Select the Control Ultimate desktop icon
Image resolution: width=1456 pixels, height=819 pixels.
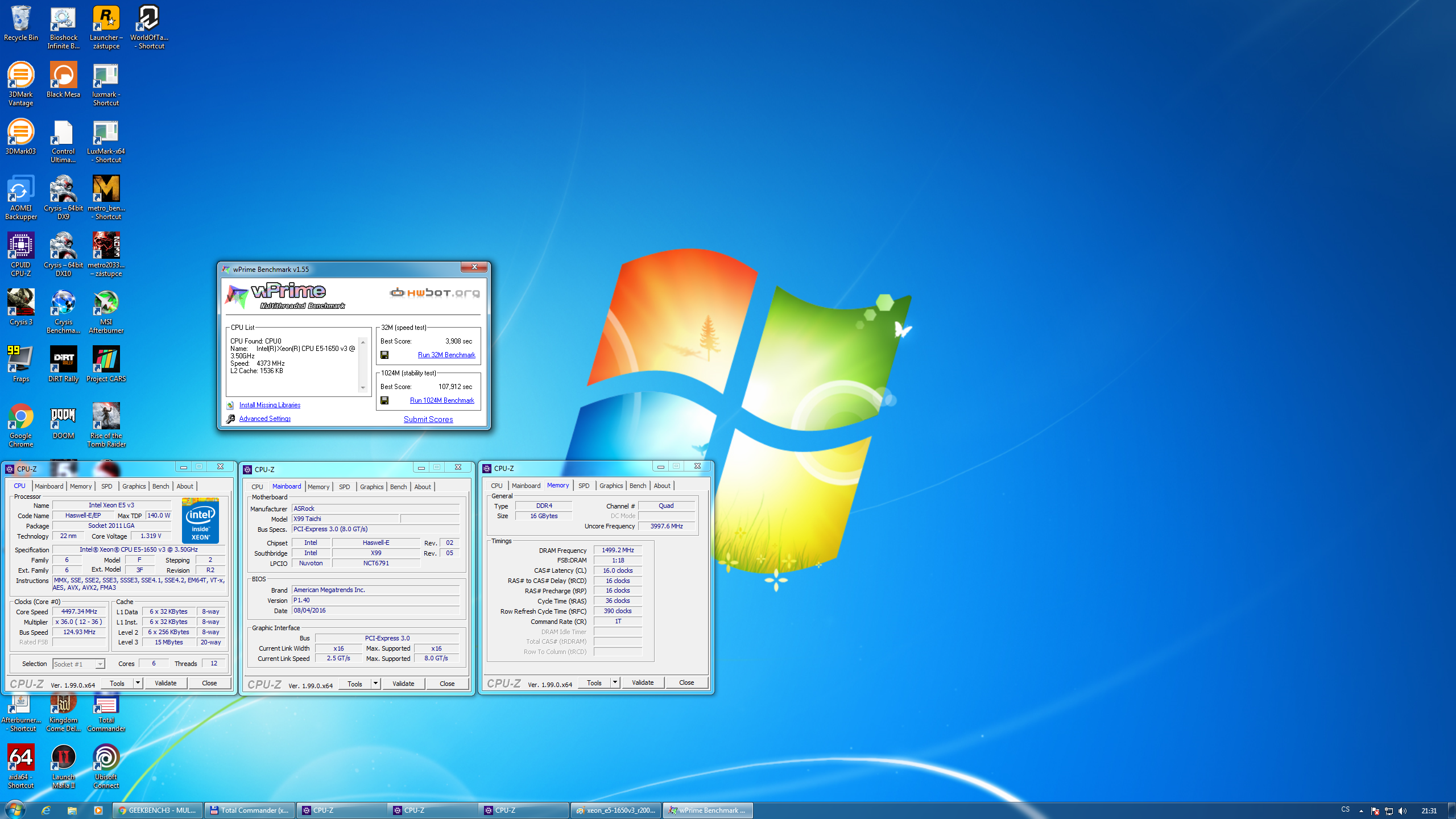coord(63,141)
